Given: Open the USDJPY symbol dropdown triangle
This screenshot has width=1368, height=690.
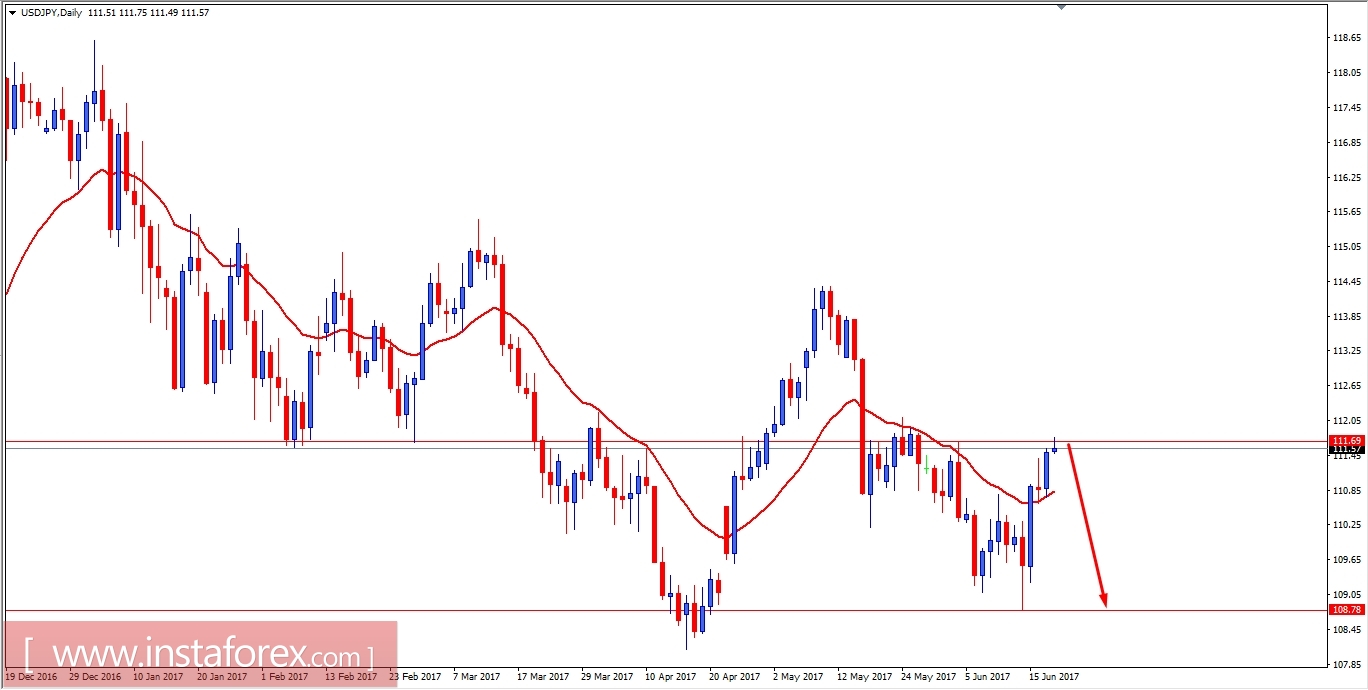Looking at the screenshot, I should click(13, 12).
